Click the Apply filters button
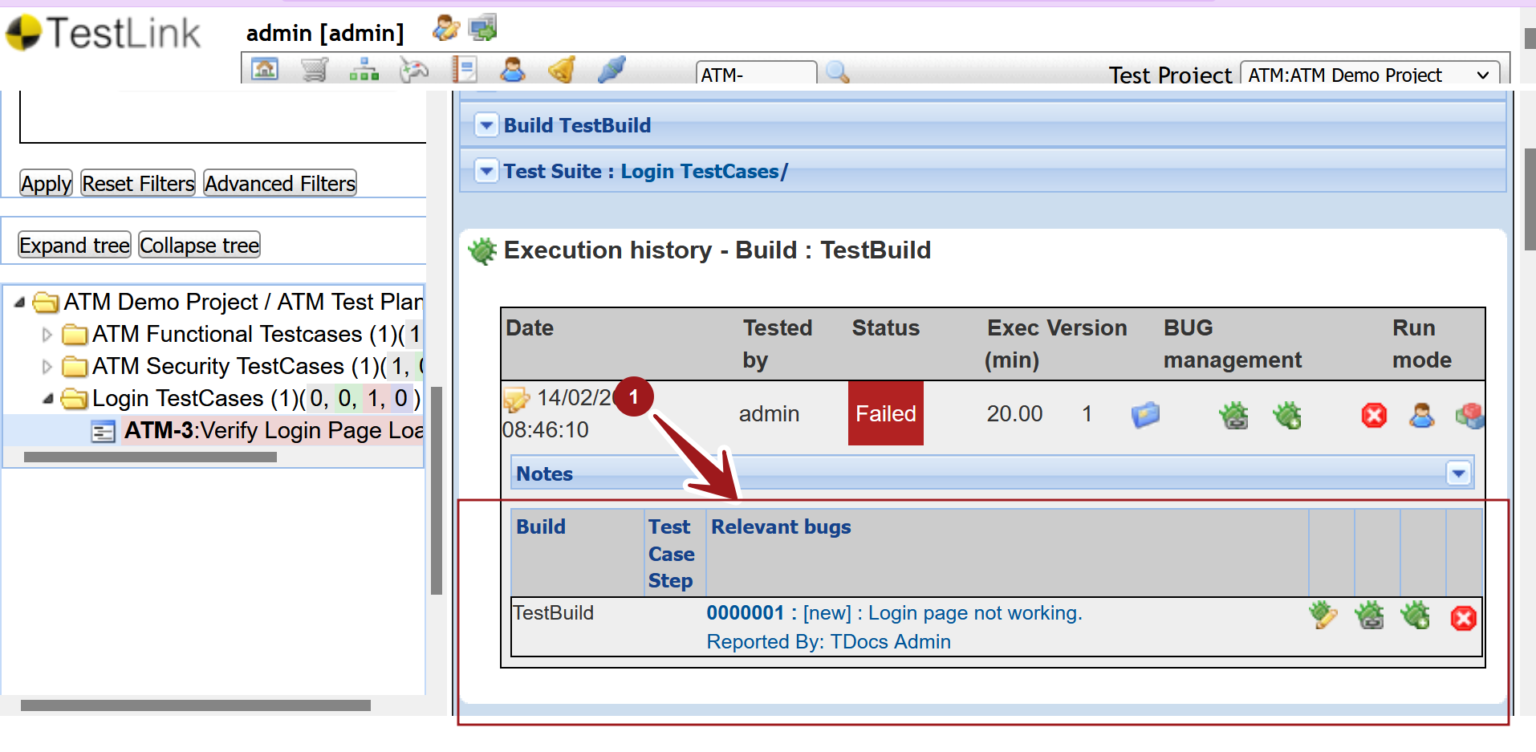 [45, 183]
